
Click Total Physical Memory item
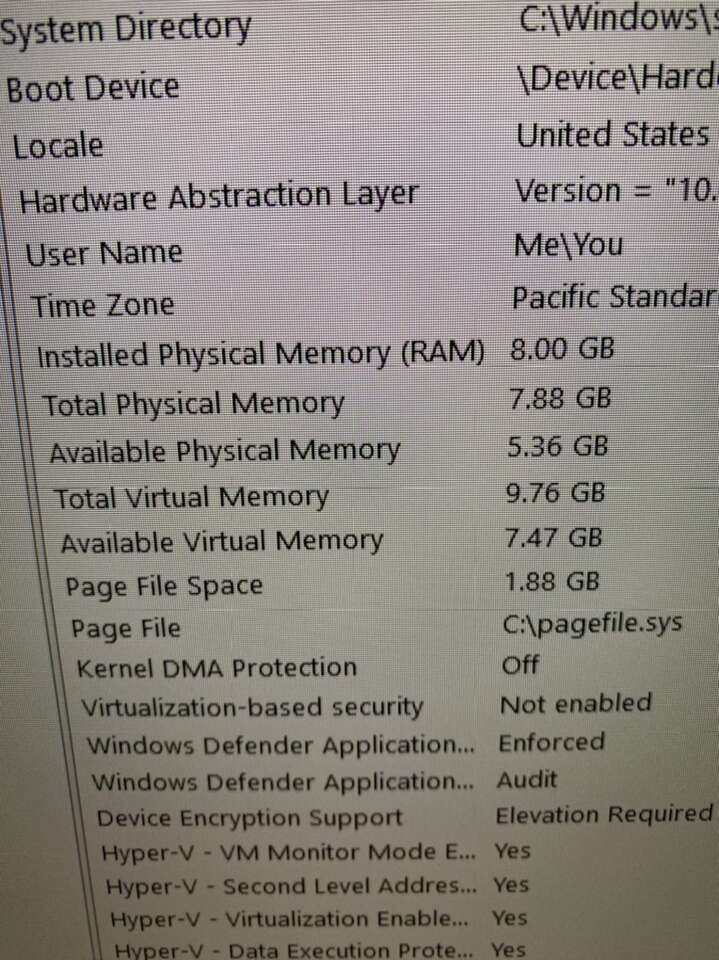point(193,404)
